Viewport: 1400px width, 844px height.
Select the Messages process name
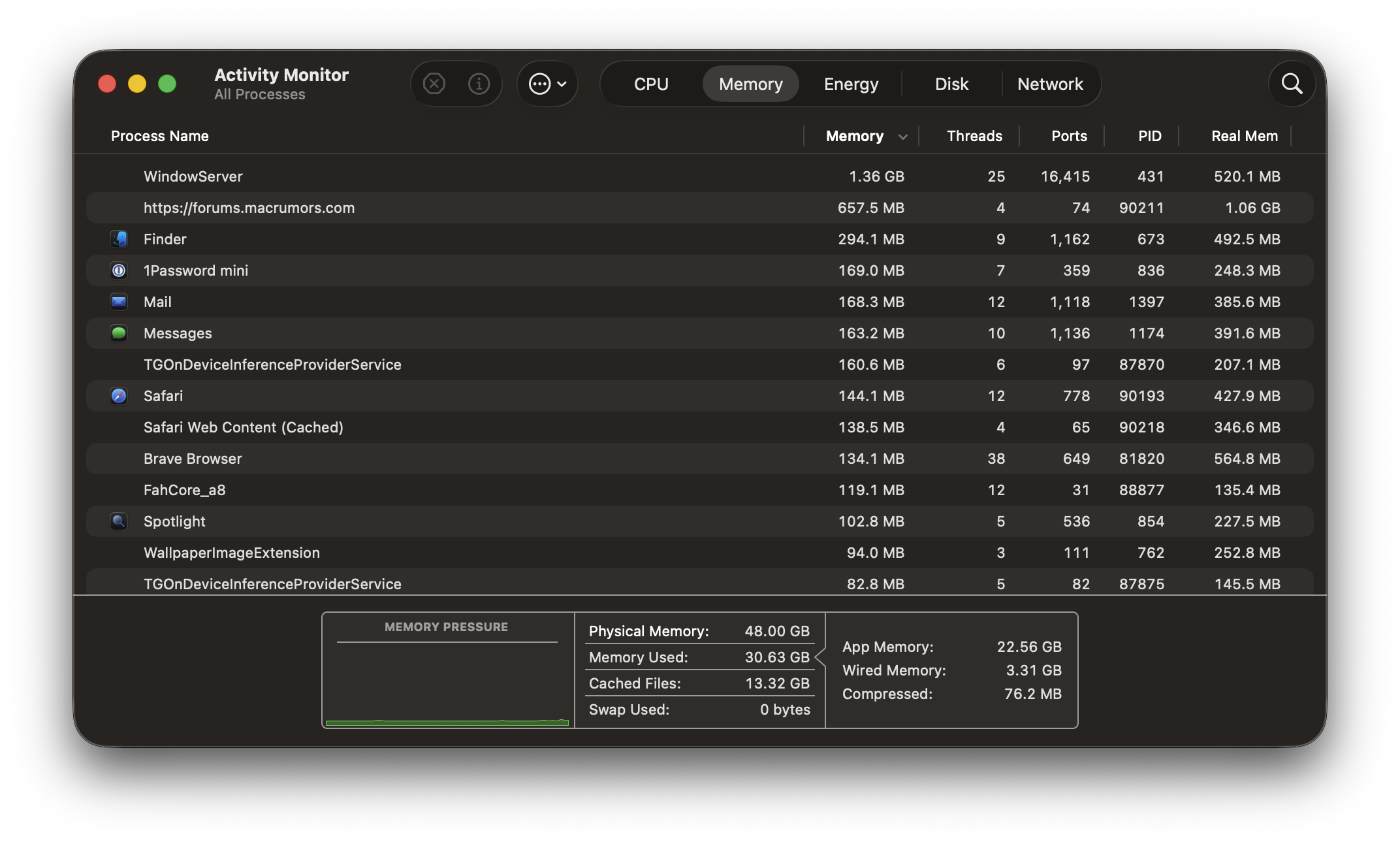pyautogui.click(x=178, y=333)
